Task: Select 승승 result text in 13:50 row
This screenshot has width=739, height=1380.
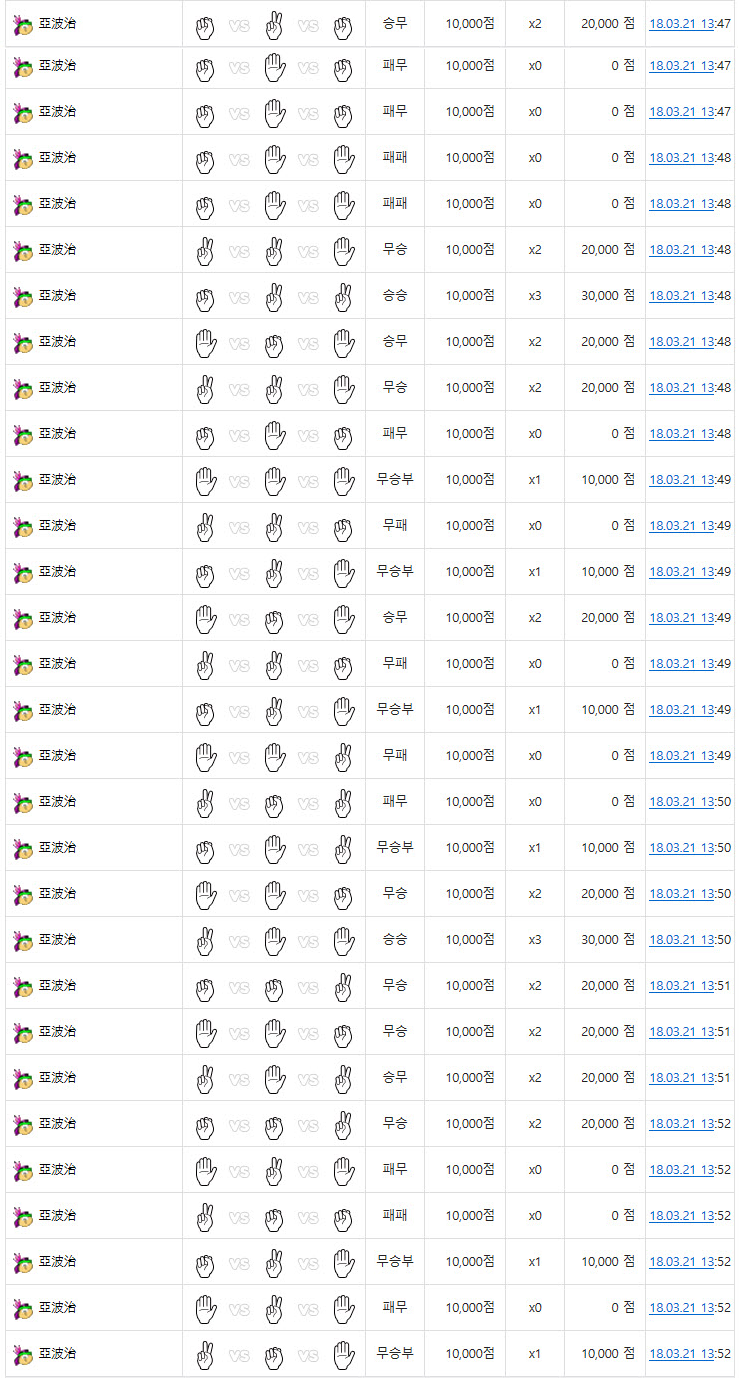Action: tap(395, 939)
